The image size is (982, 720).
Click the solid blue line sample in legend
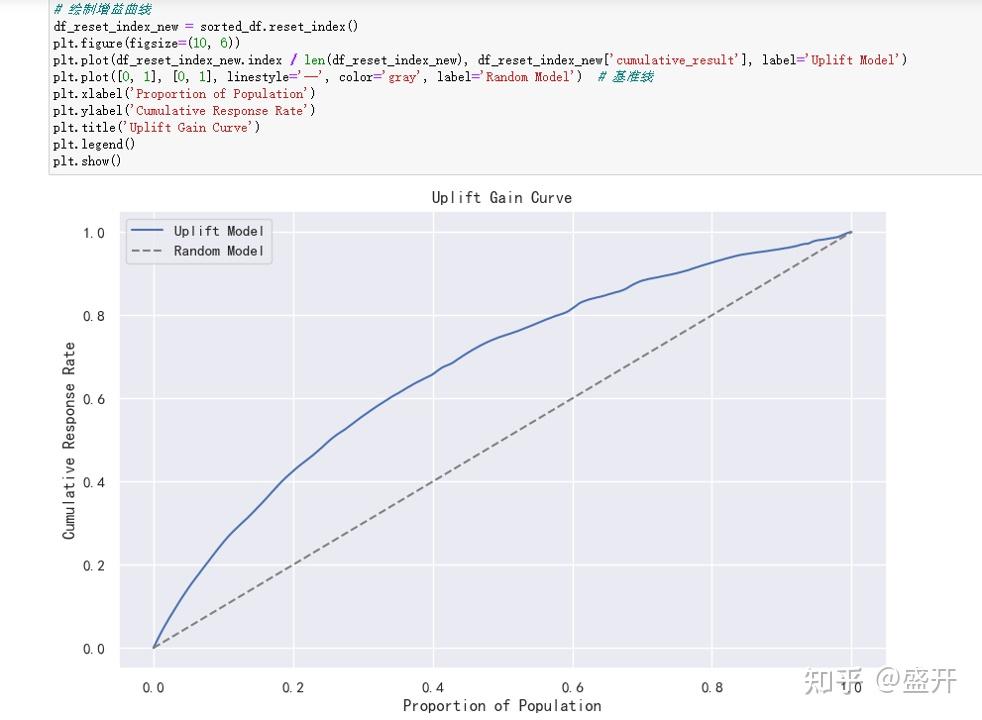click(x=147, y=230)
